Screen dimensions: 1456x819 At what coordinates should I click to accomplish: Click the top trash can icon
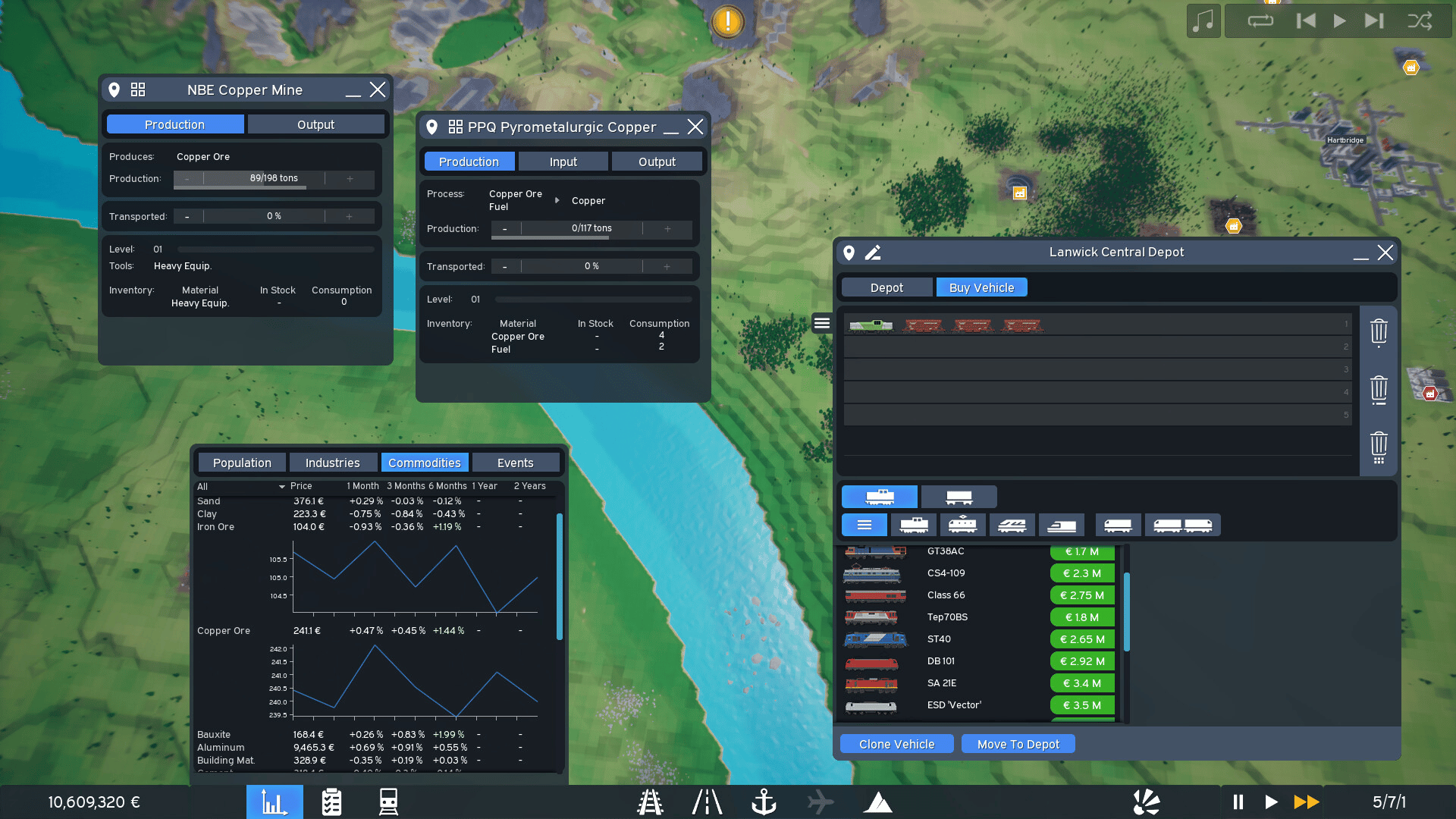coord(1379,331)
